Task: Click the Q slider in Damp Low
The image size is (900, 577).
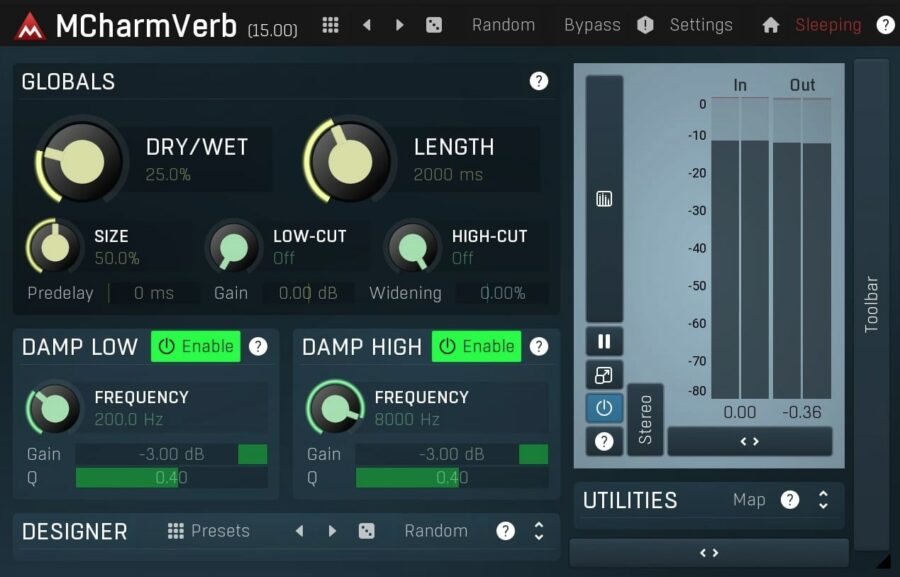Action: (170, 477)
